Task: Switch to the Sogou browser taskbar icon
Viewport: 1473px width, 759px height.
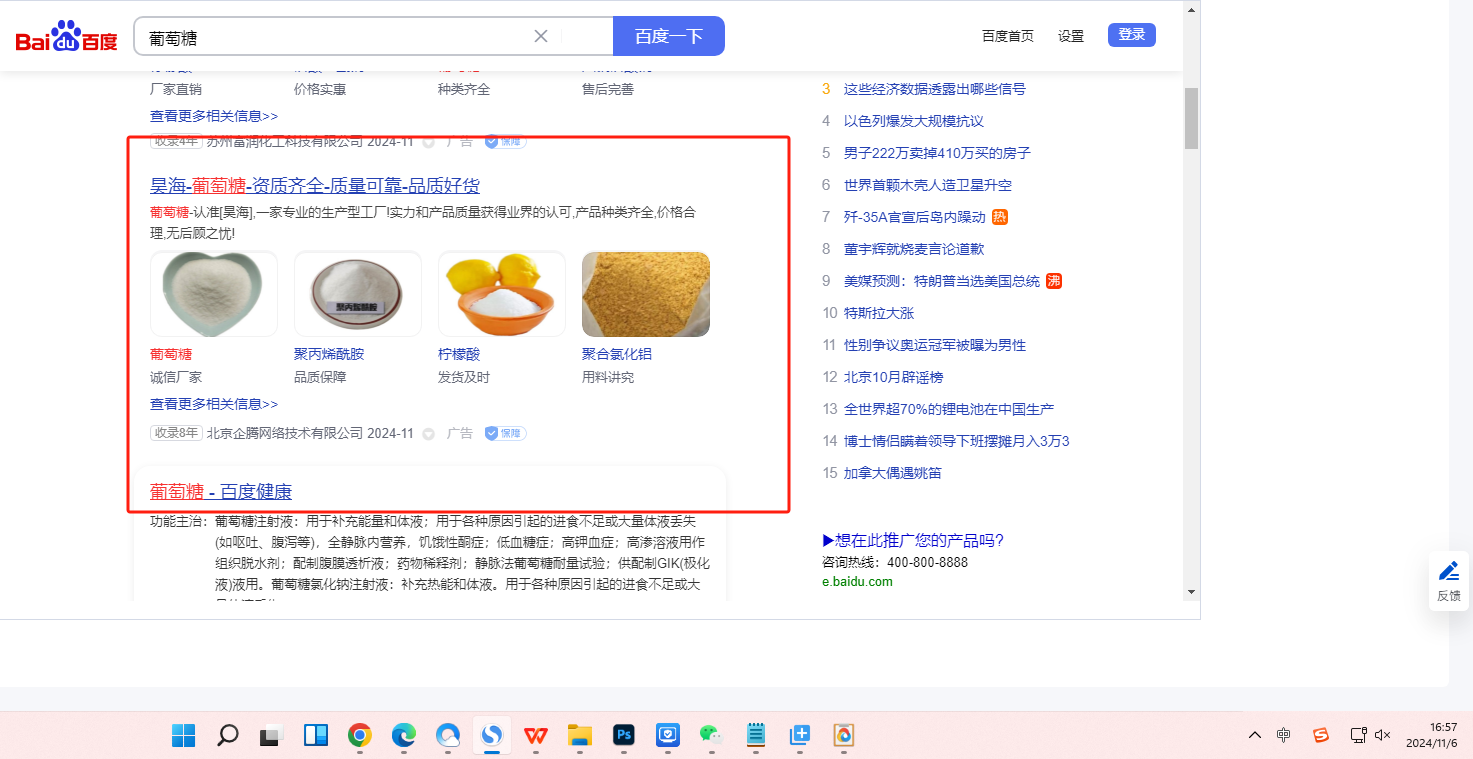Action: (x=492, y=736)
